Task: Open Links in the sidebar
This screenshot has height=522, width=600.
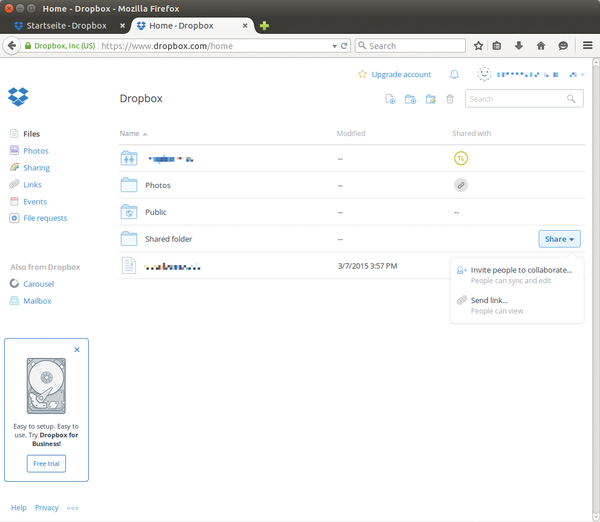Action: click(x=33, y=185)
